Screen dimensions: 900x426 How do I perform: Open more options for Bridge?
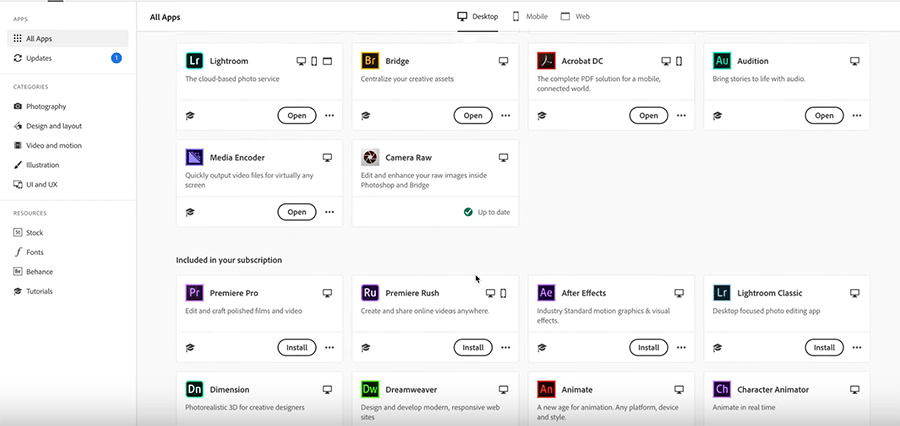[505, 115]
